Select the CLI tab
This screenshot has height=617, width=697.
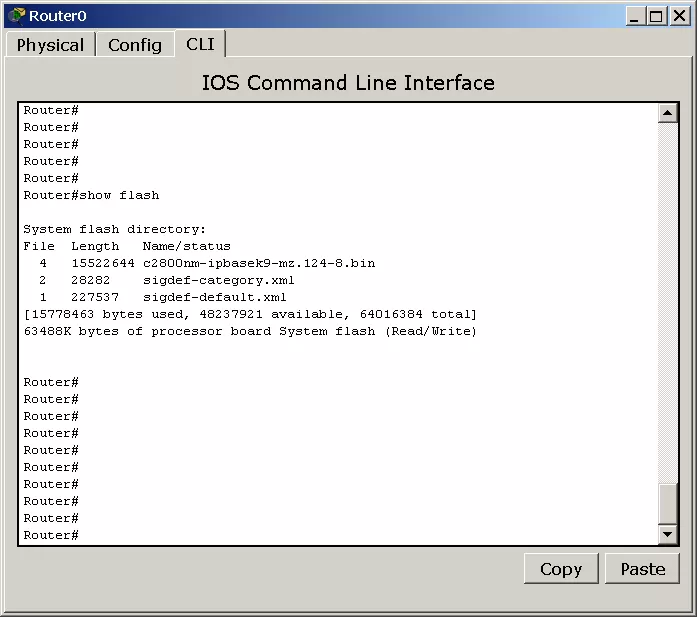[200, 44]
